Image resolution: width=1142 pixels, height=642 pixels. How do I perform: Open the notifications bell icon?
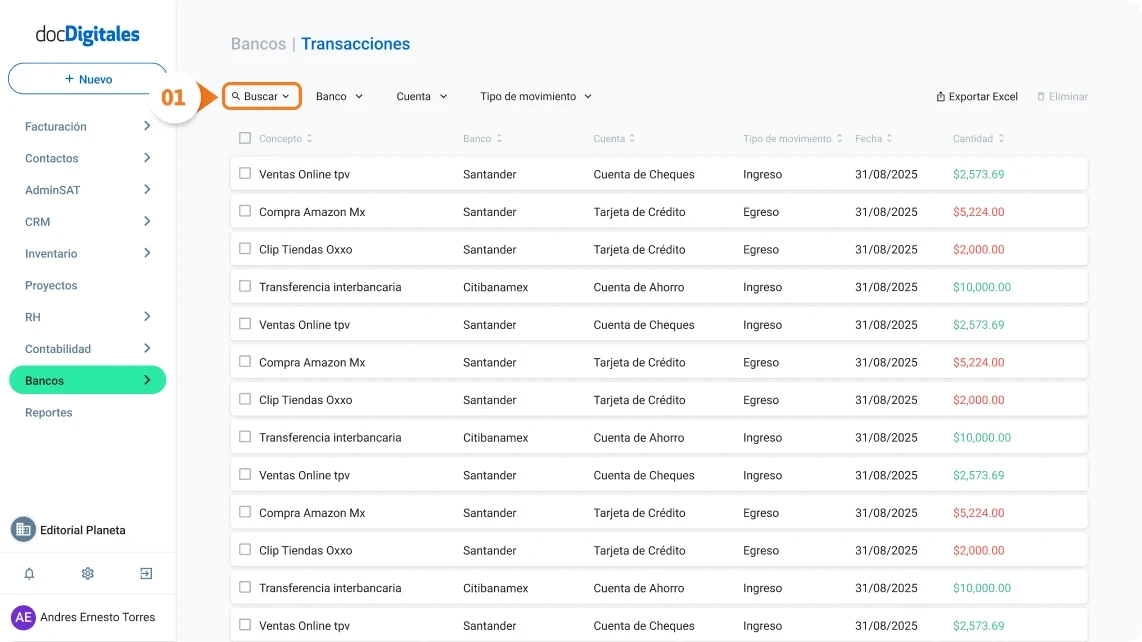coord(28,573)
